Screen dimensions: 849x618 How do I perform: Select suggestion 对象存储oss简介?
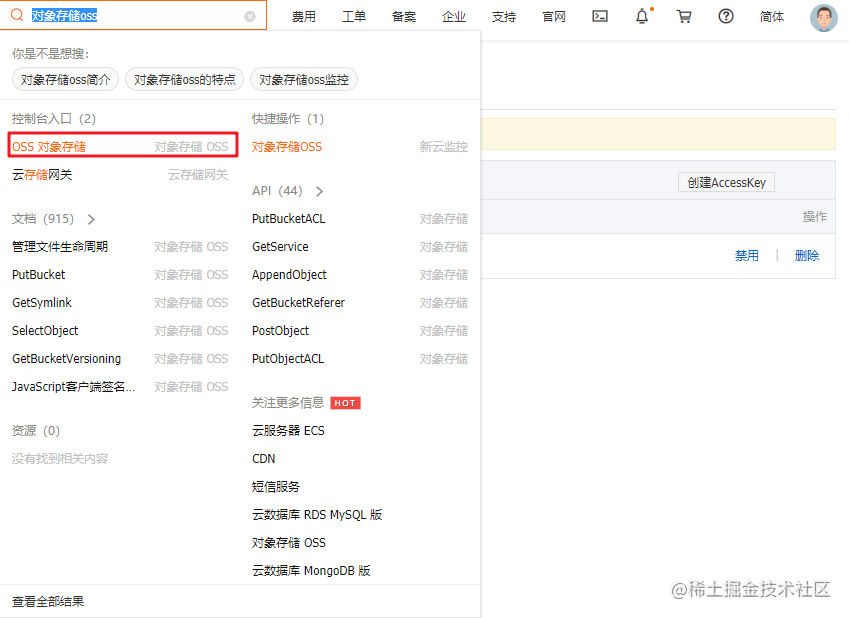[x=66, y=80]
